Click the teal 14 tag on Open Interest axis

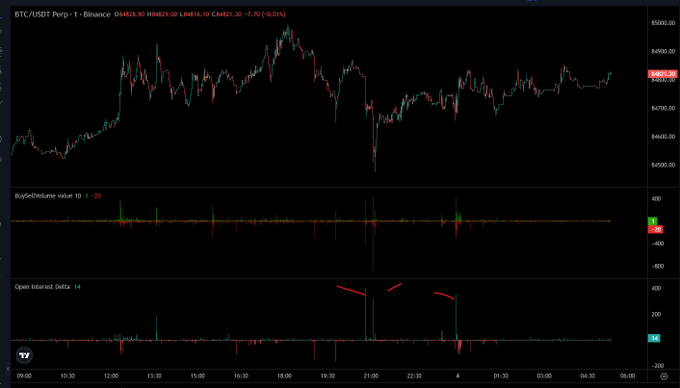coord(654,338)
